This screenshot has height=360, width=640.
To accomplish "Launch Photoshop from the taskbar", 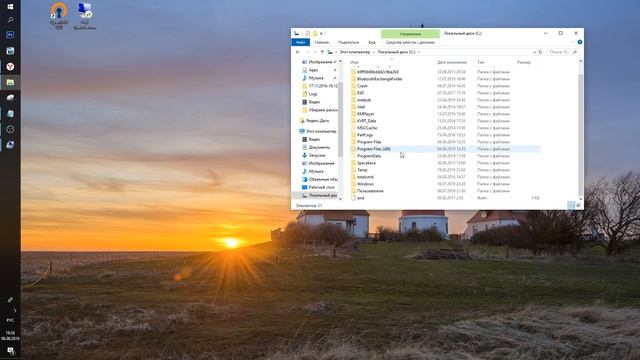I will [10, 35].
